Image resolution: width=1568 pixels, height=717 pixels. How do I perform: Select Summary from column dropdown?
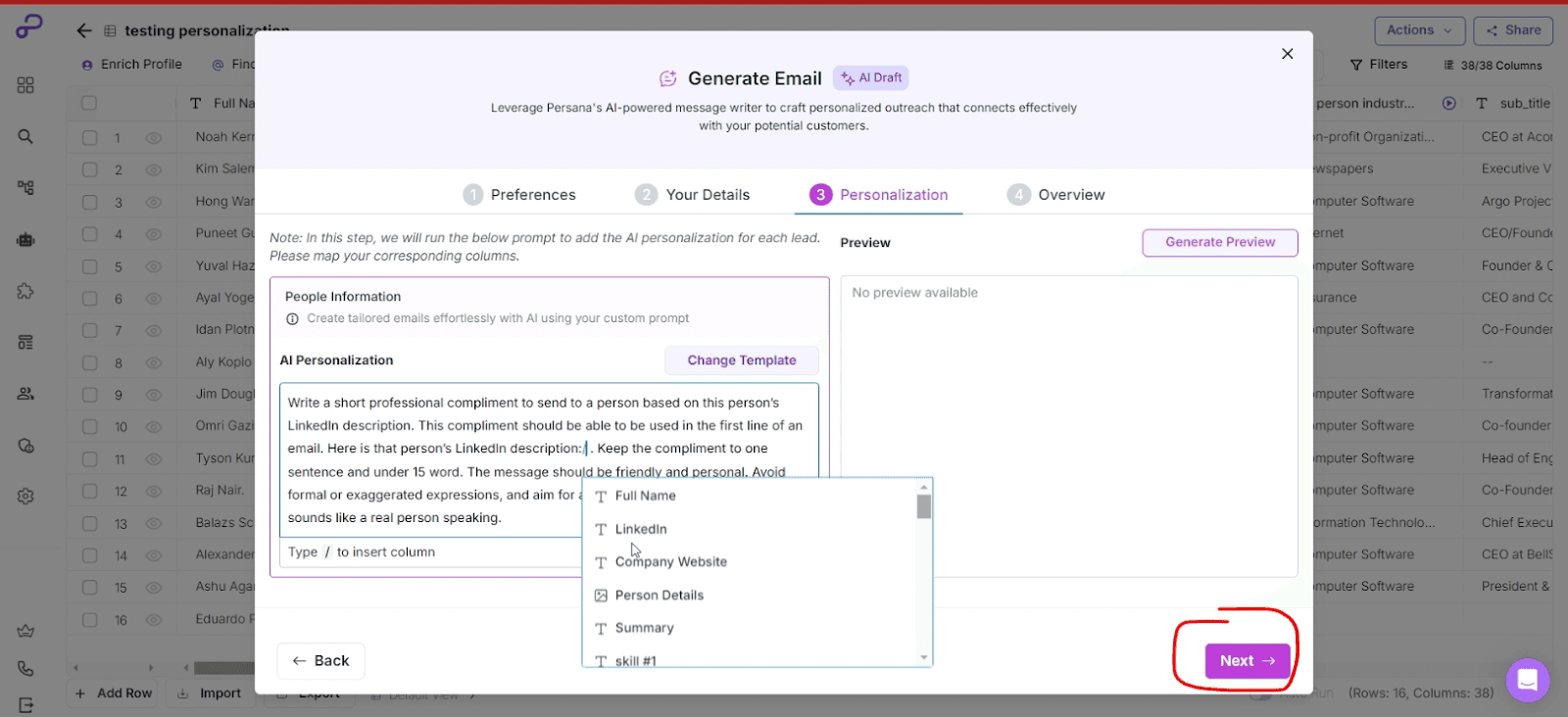[750, 628]
